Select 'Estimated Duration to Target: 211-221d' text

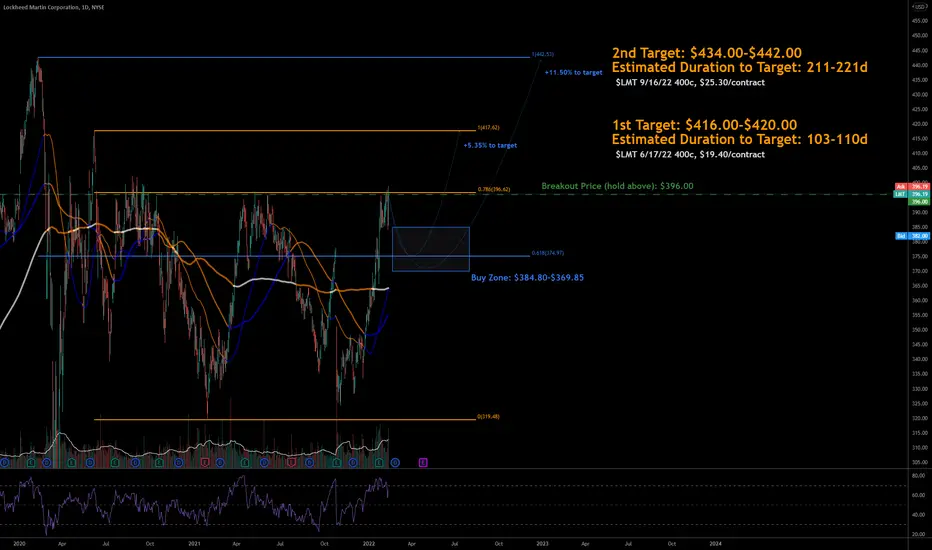click(x=739, y=67)
